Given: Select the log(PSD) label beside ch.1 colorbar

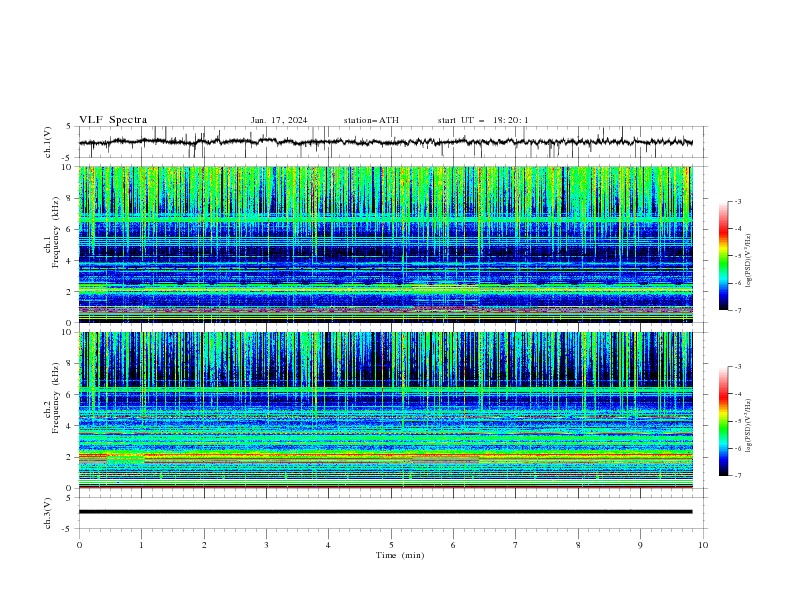Looking at the screenshot, I should [x=749, y=261].
